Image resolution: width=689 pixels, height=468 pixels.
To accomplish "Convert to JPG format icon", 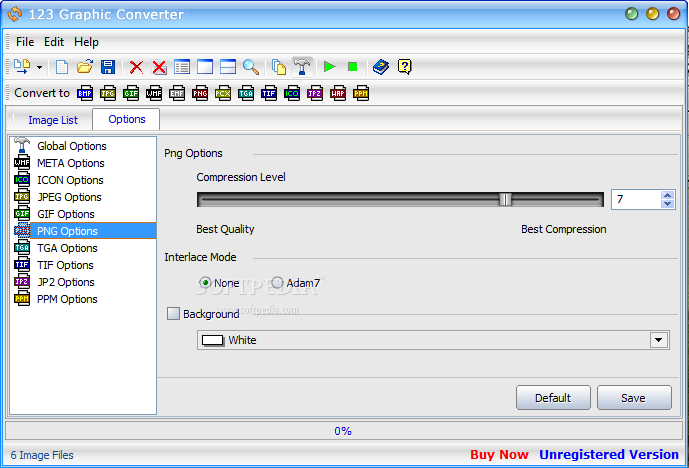I will click(108, 93).
